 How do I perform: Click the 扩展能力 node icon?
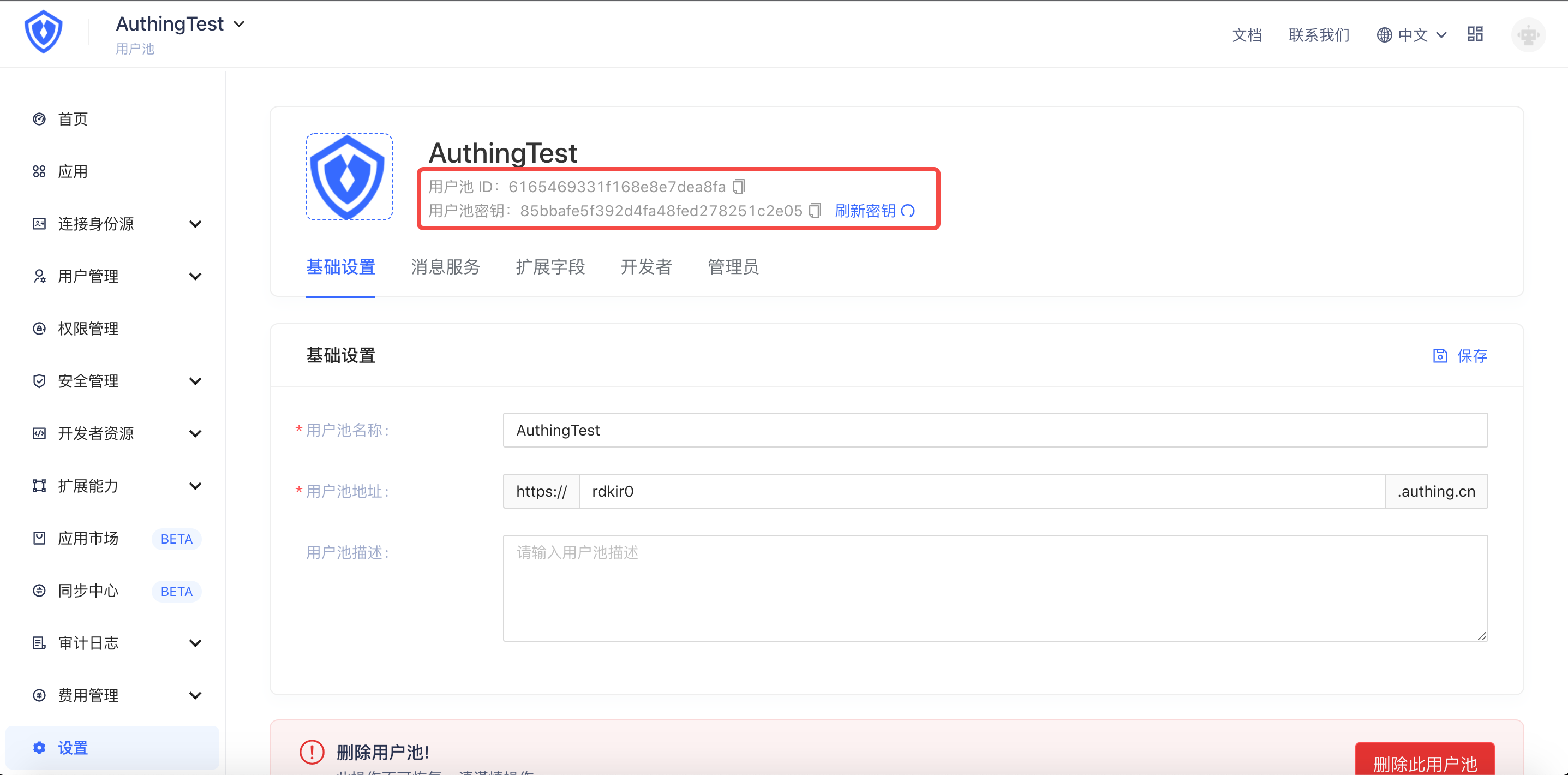click(x=39, y=485)
